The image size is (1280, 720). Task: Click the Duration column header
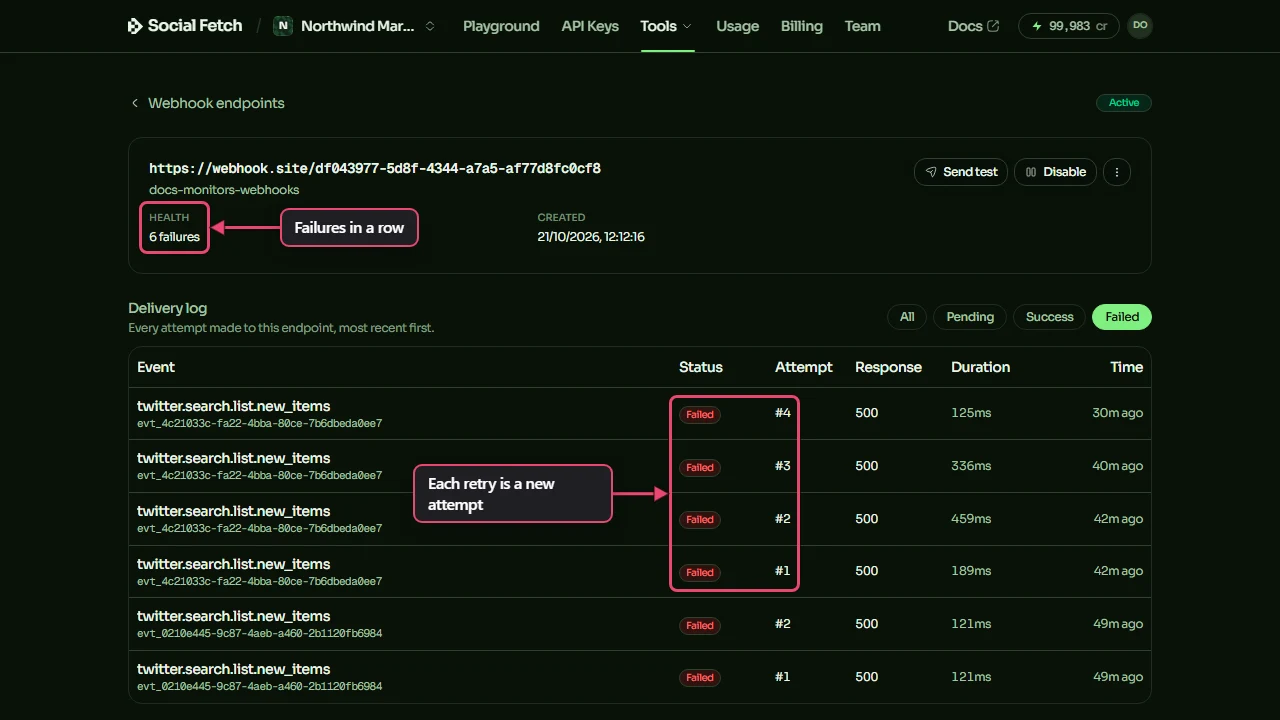point(981,367)
